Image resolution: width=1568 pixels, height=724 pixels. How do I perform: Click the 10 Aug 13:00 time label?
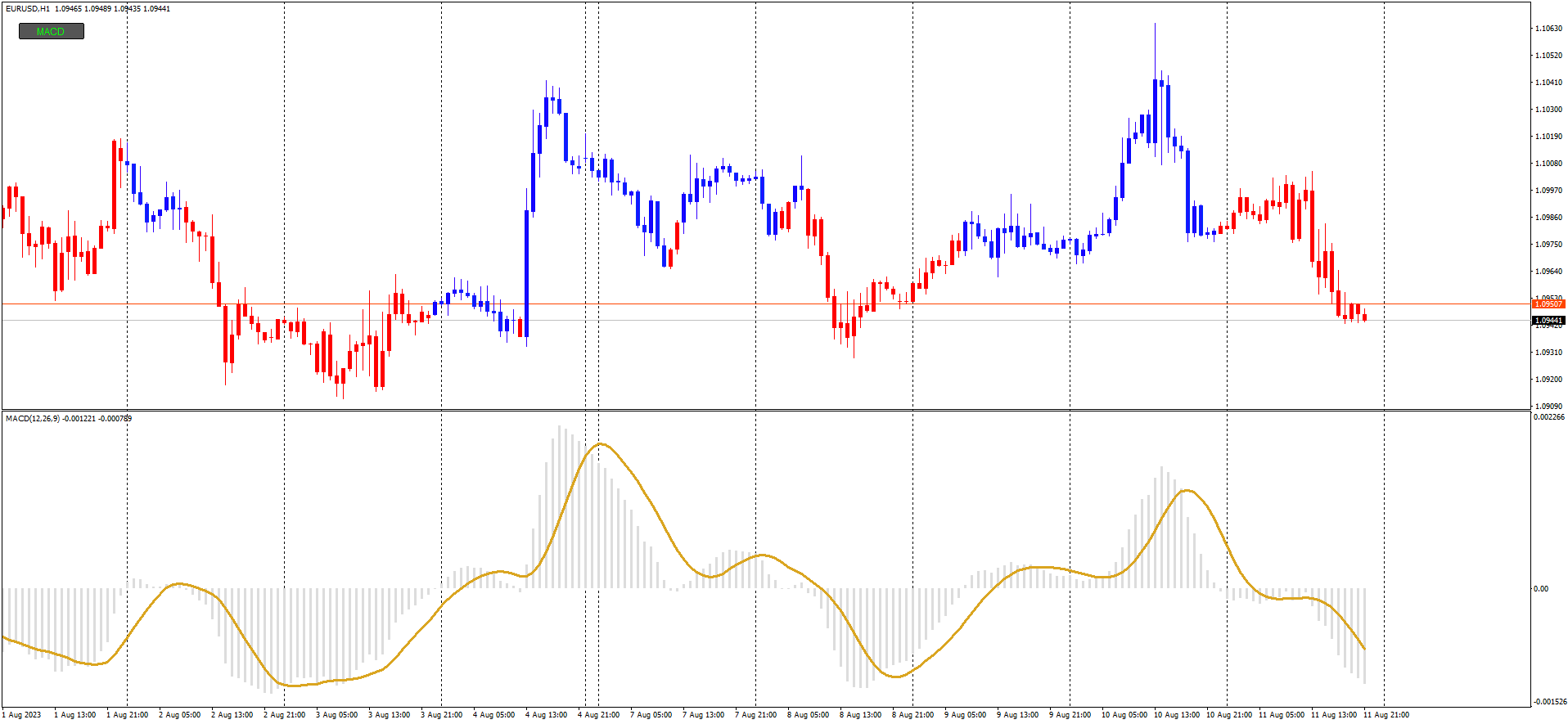click(1176, 715)
